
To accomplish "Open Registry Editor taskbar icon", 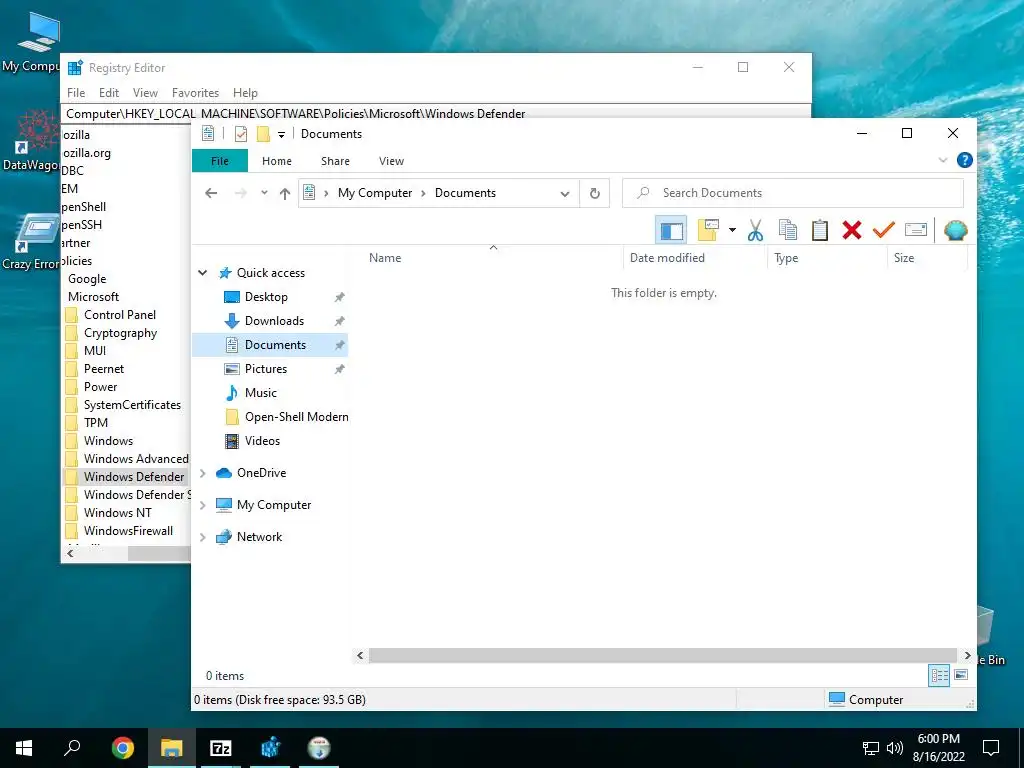I will 270,748.
